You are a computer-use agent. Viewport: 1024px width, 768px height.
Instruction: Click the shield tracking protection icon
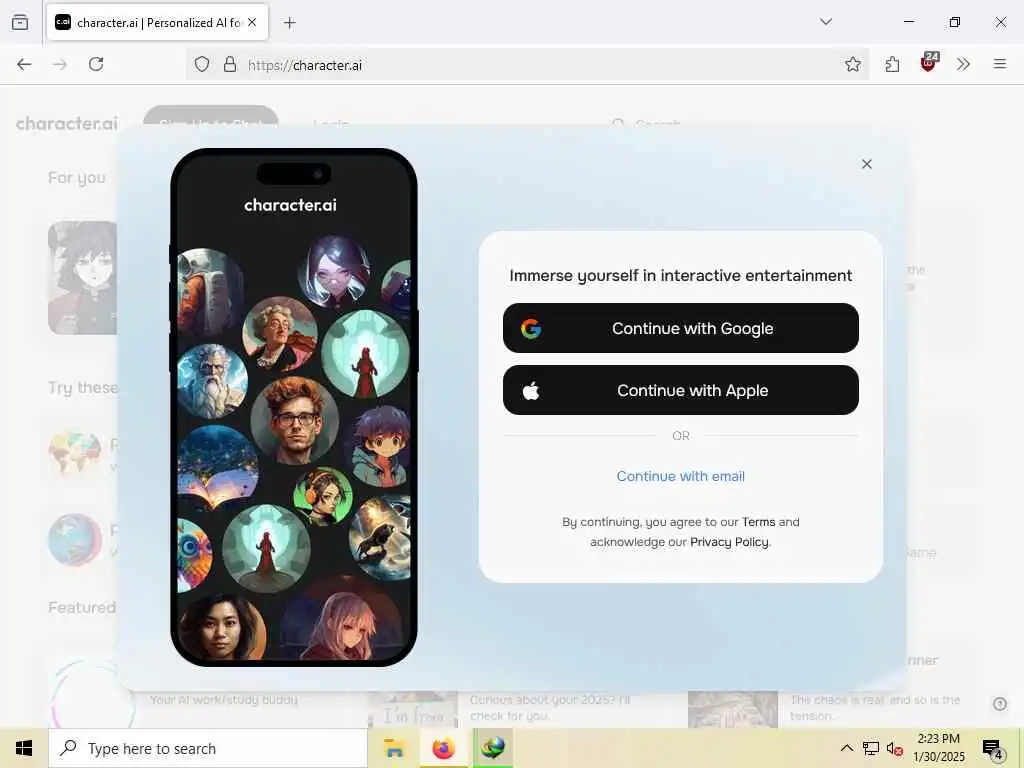202,64
